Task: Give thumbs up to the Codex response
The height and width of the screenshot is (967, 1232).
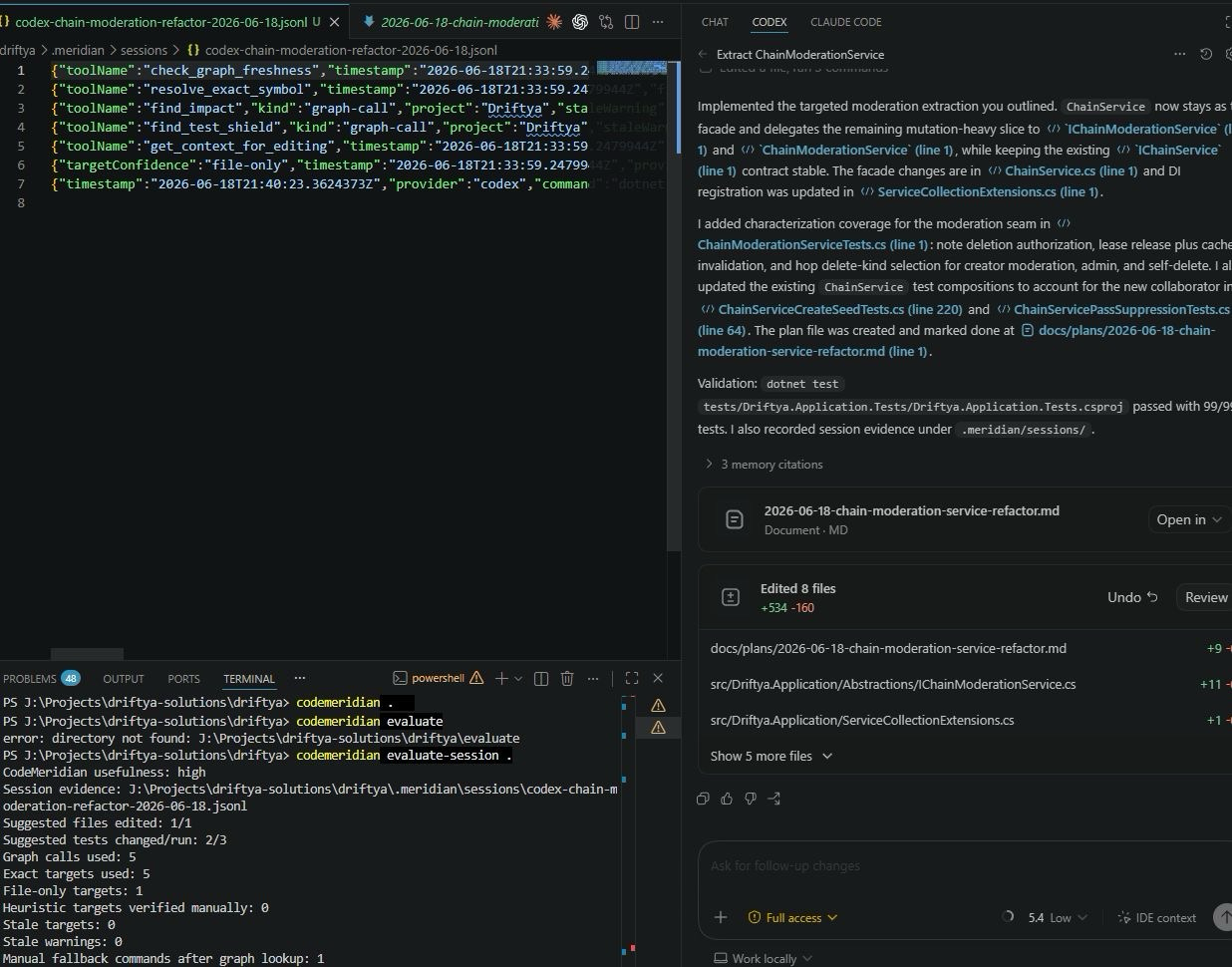Action: [x=727, y=799]
